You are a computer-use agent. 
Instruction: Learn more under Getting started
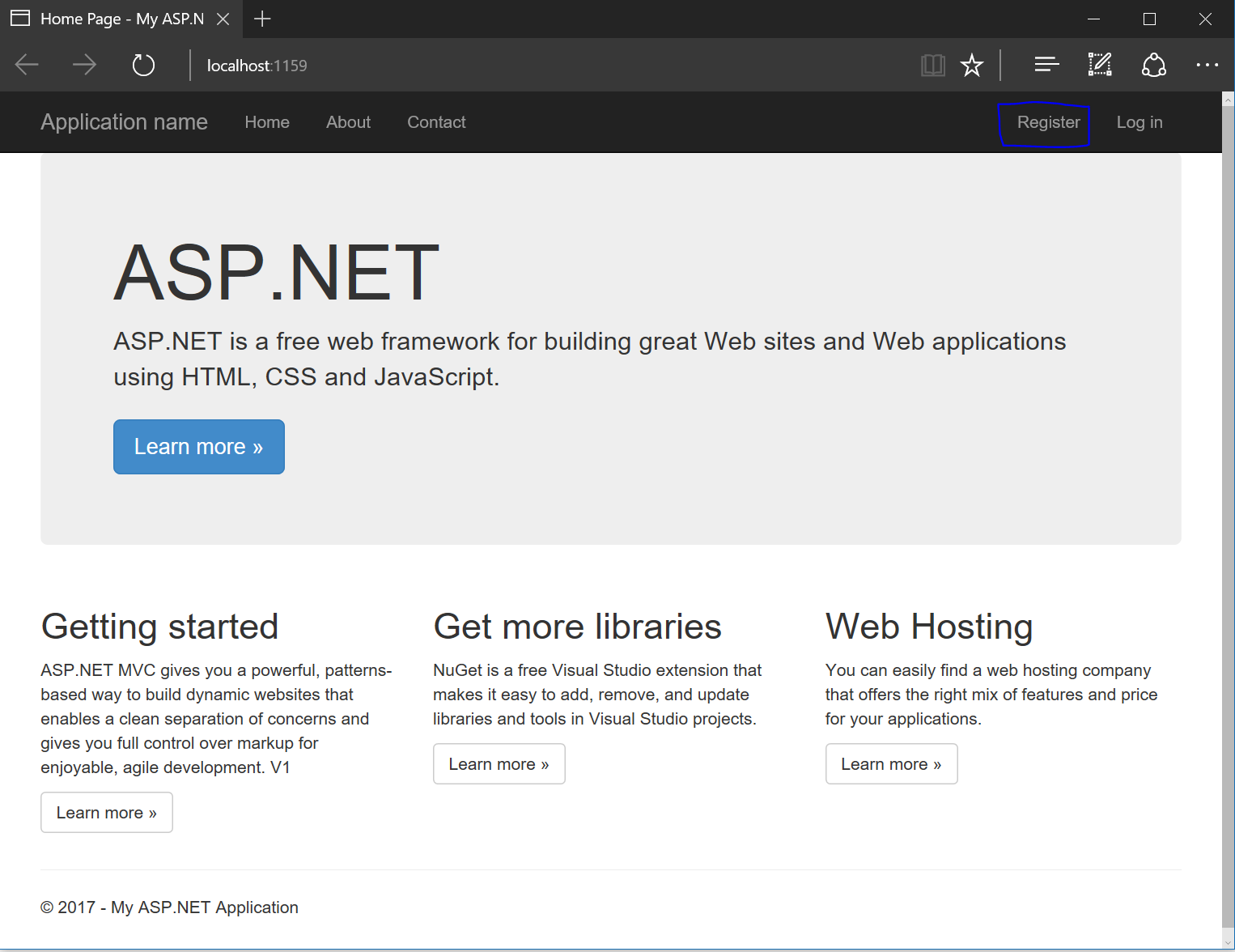[107, 813]
